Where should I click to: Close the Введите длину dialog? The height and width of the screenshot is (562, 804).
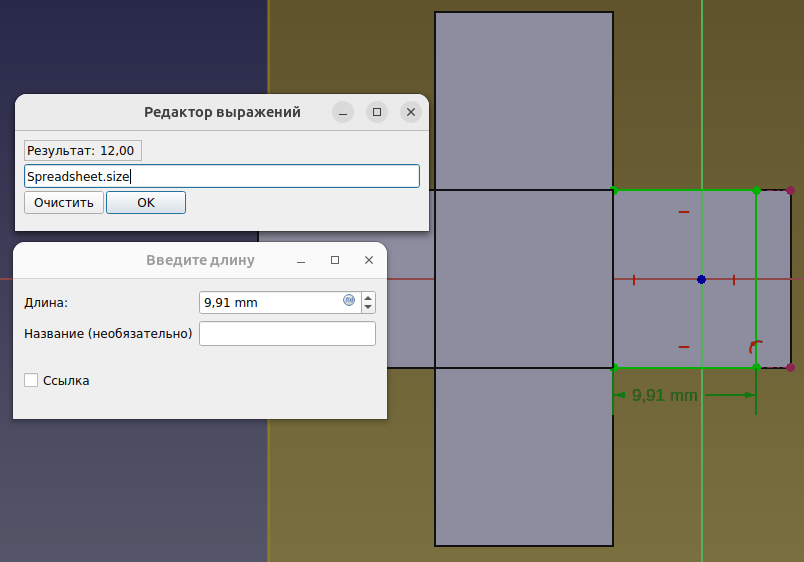pyautogui.click(x=369, y=260)
